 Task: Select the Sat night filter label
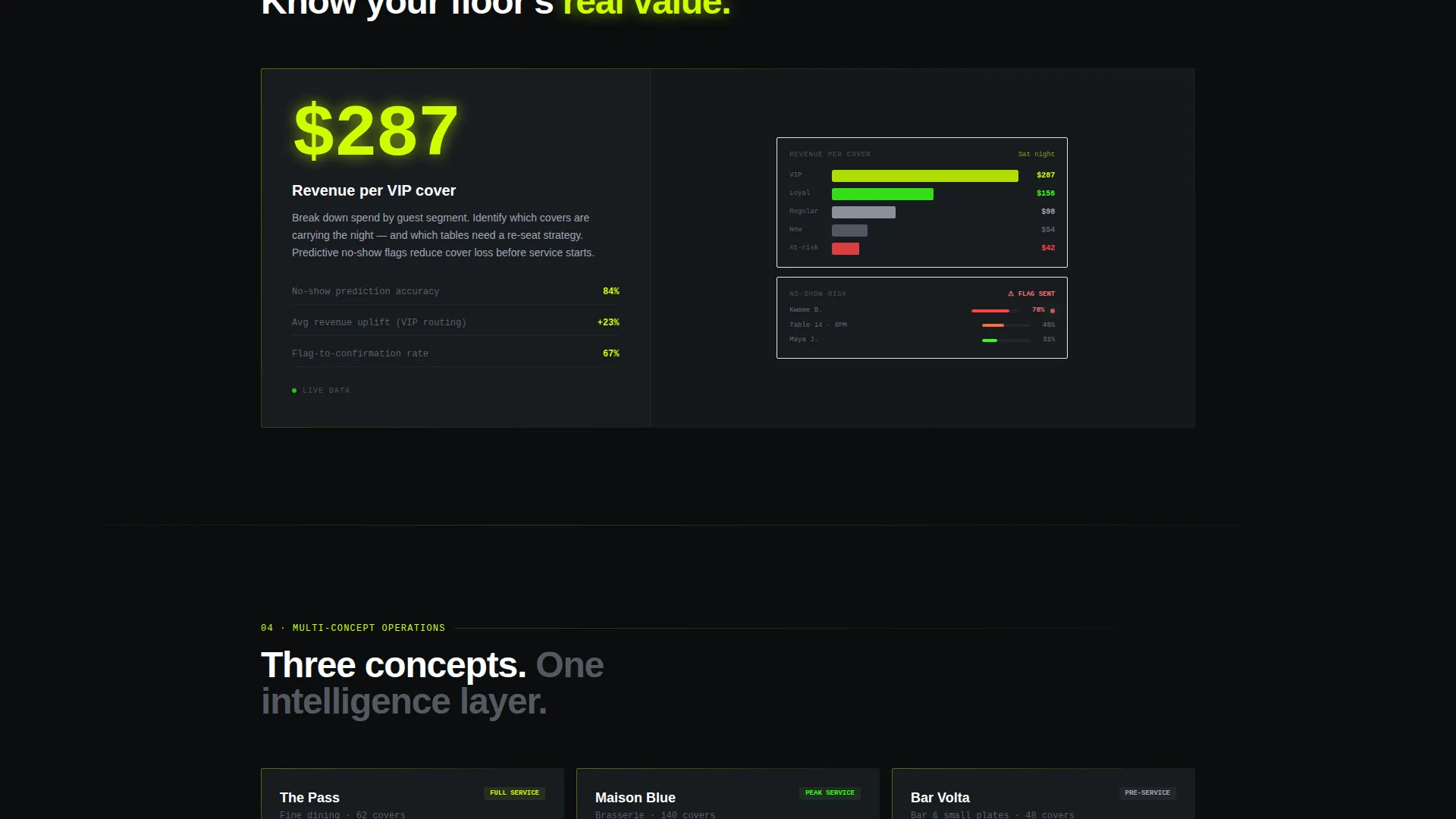1036,154
